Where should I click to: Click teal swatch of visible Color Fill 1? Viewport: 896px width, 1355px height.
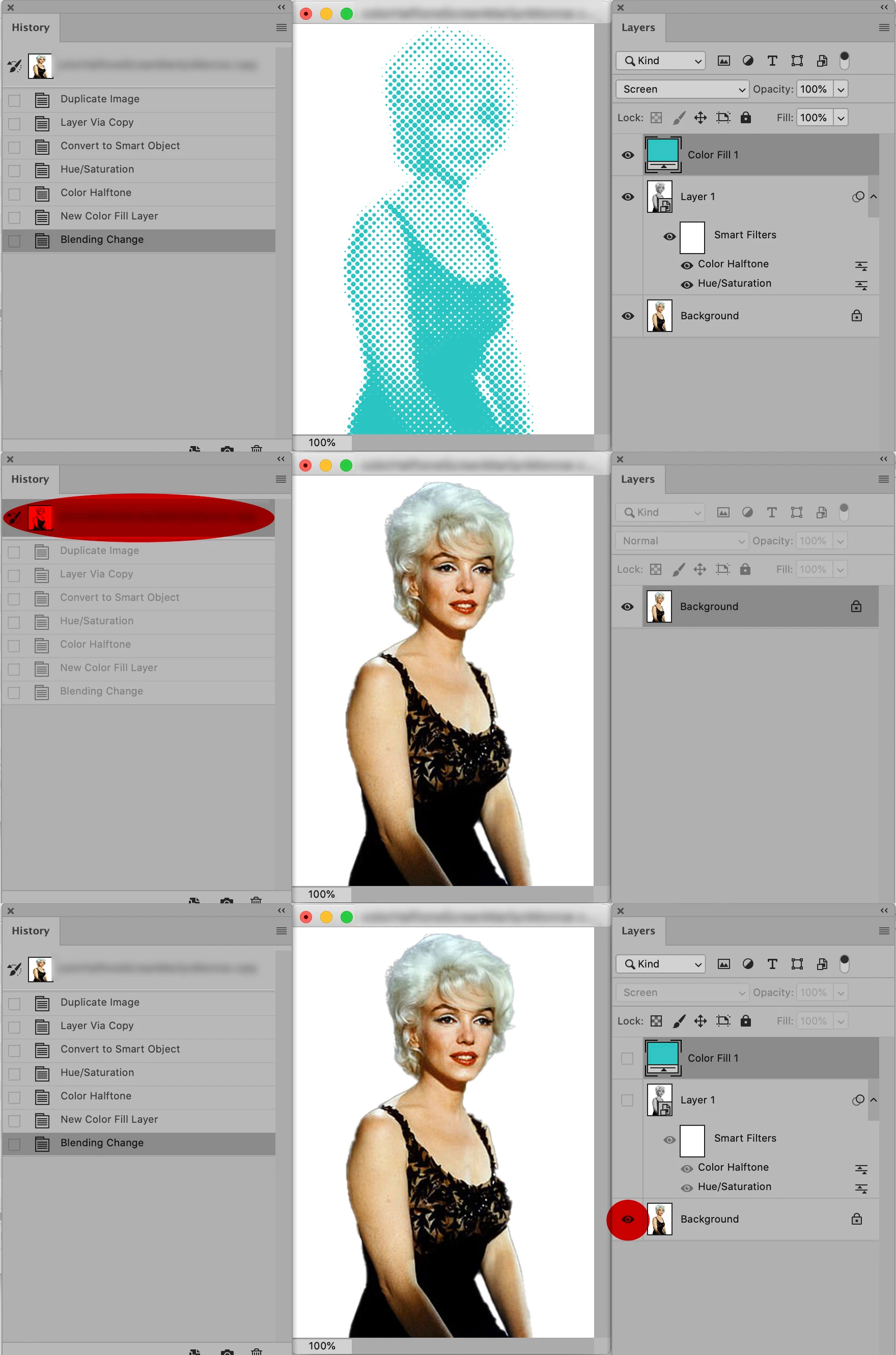(662, 150)
